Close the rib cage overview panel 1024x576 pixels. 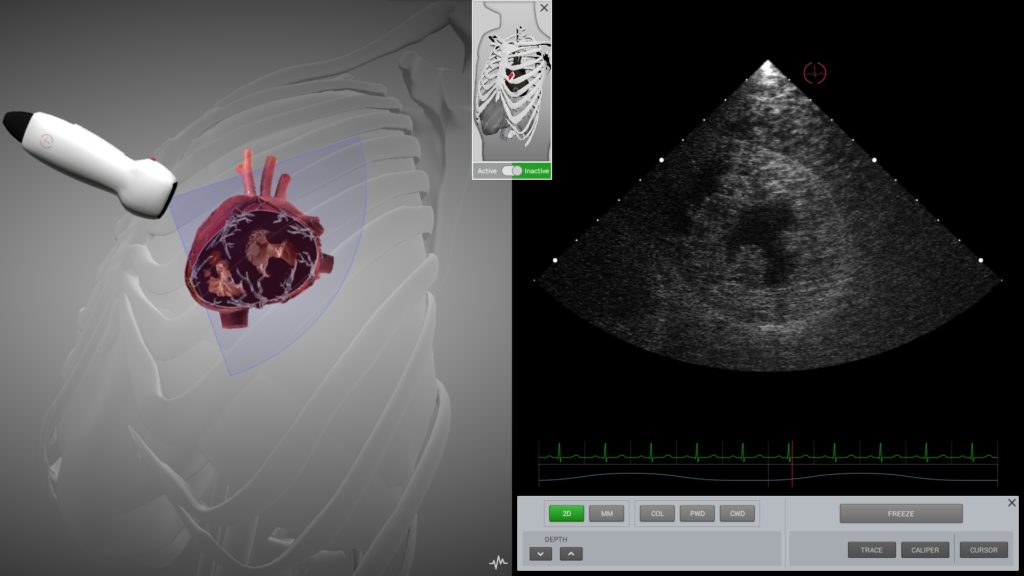(x=544, y=8)
